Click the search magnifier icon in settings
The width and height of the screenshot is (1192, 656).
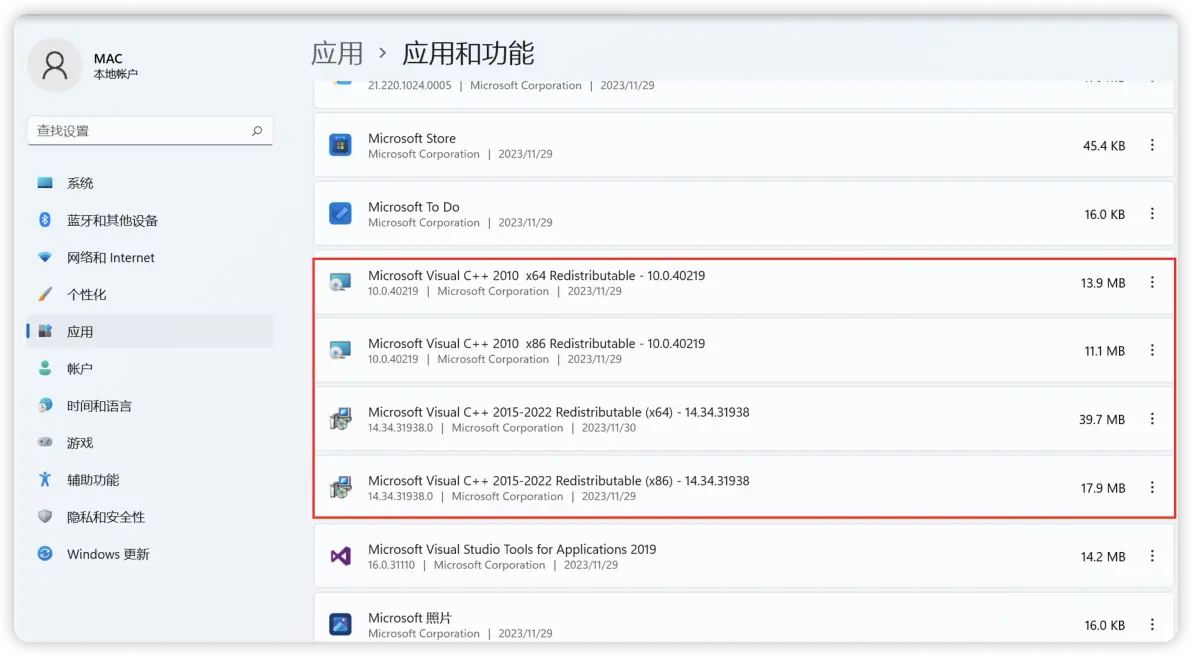pyautogui.click(x=257, y=131)
